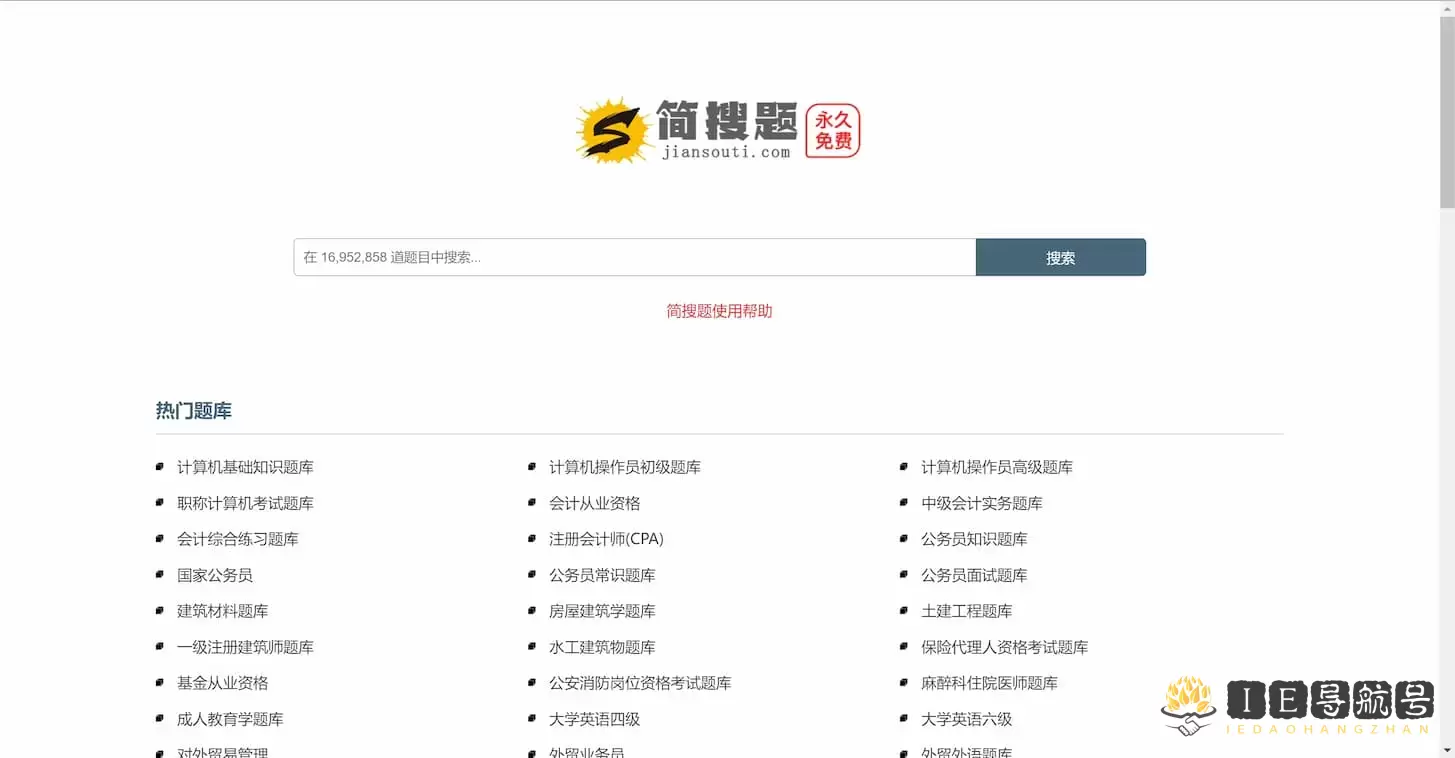The height and width of the screenshot is (758, 1455).
Task: Open 公务员面试题库 link
Action: tap(974, 575)
